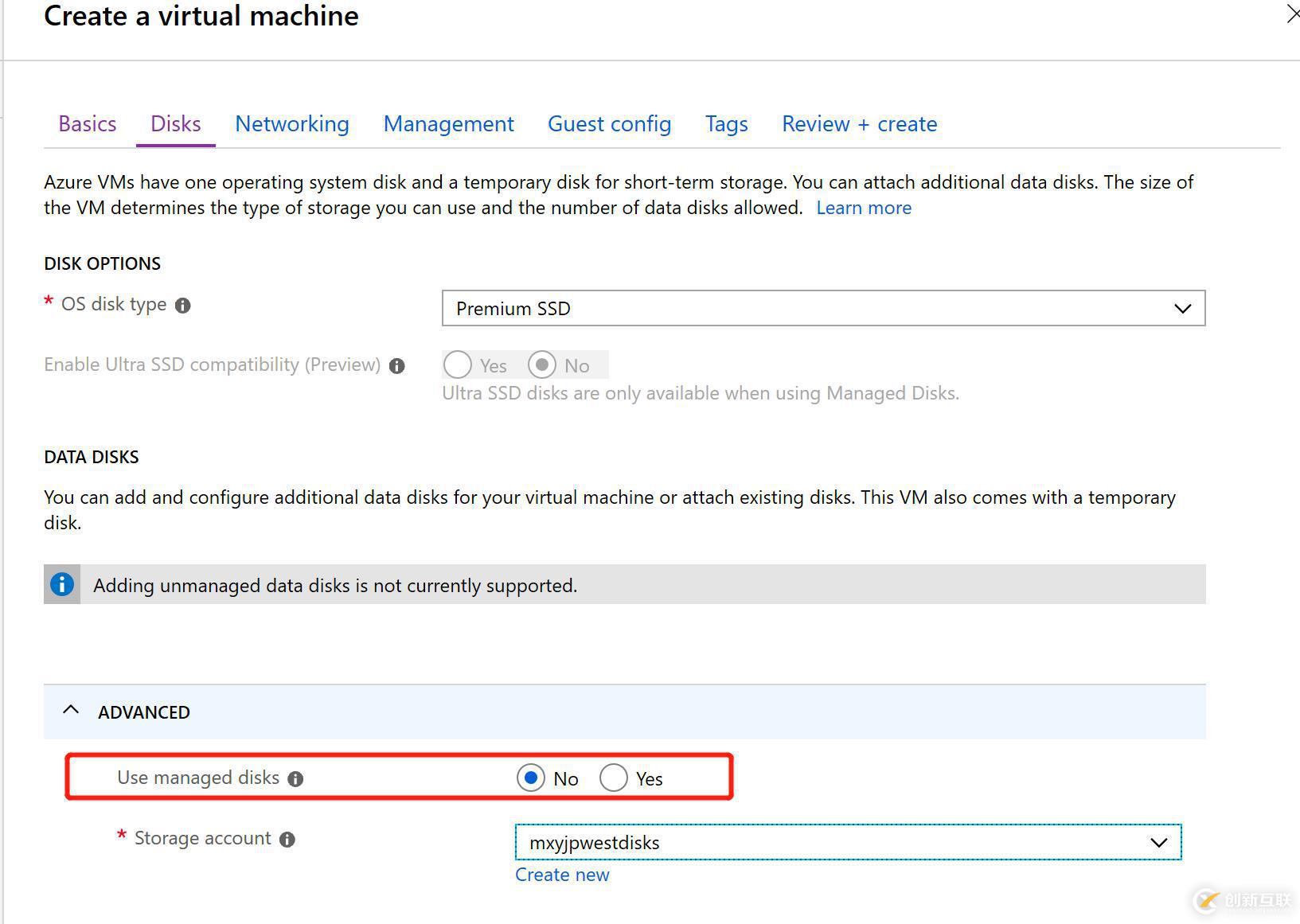Click Create new under Storage account
This screenshot has height=924, width=1300.
pos(562,874)
